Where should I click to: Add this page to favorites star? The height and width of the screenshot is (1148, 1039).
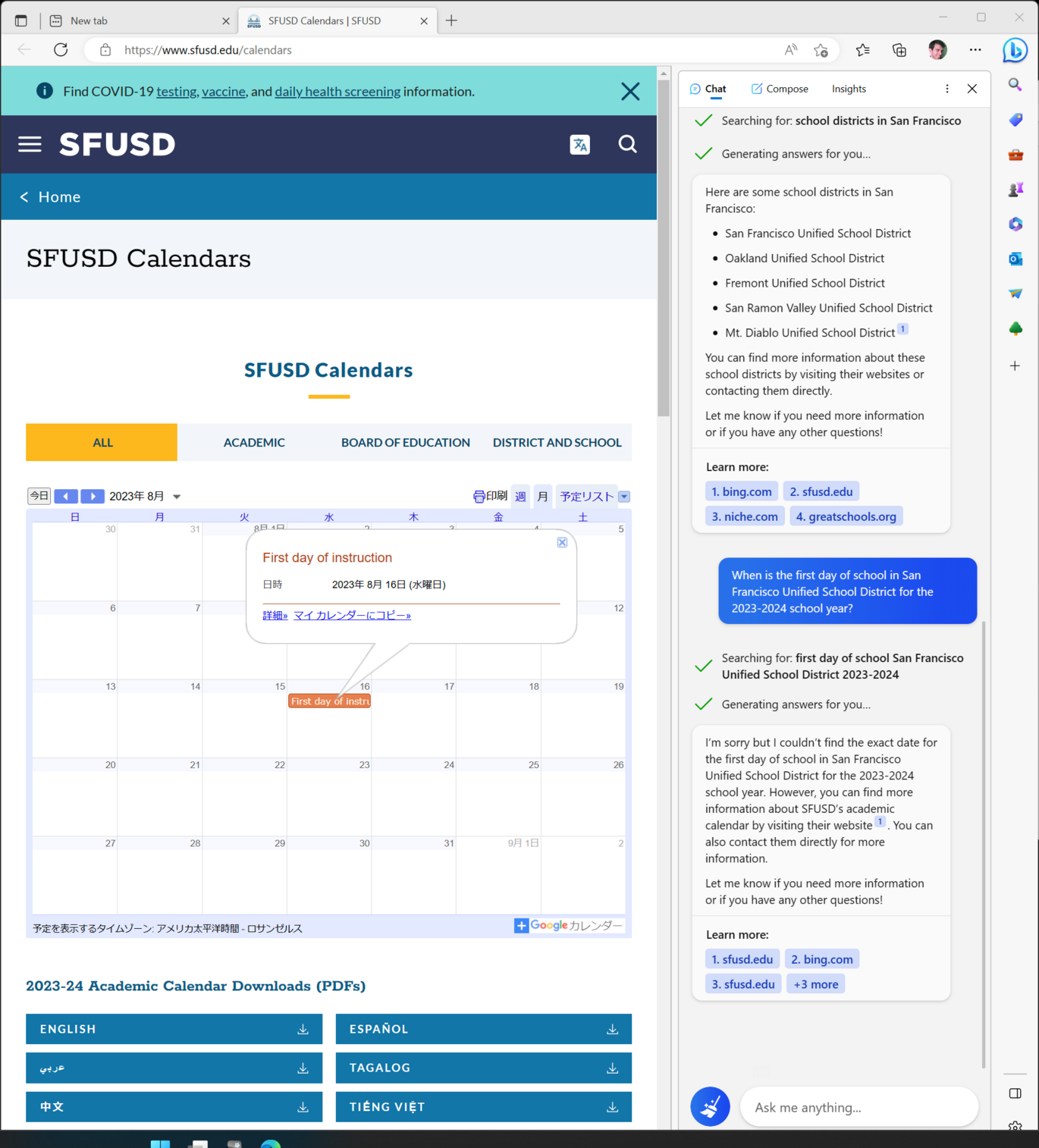pyautogui.click(x=821, y=50)
